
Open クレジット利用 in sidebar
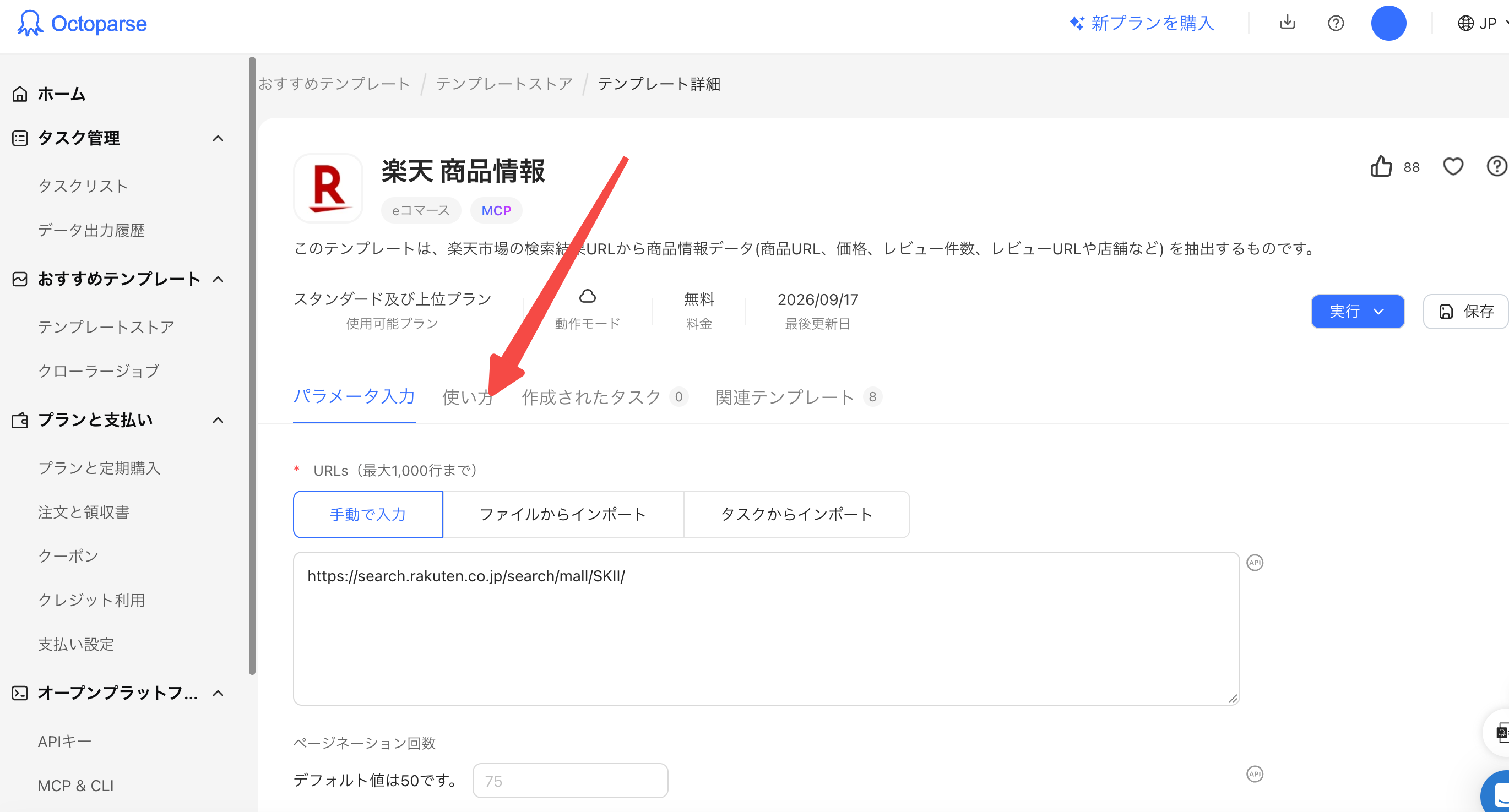(x=91, y=600)
